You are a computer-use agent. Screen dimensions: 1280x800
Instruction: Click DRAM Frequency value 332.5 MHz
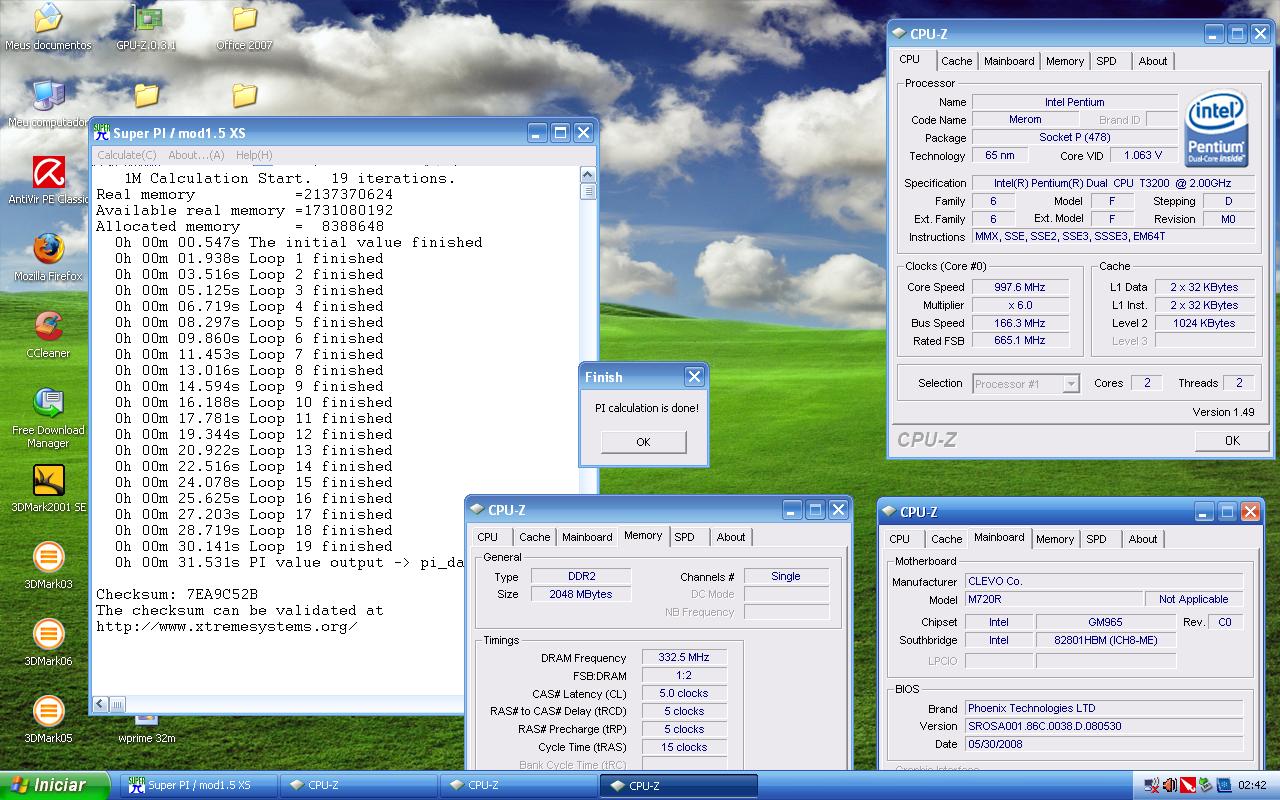click(x=684, y=657)
